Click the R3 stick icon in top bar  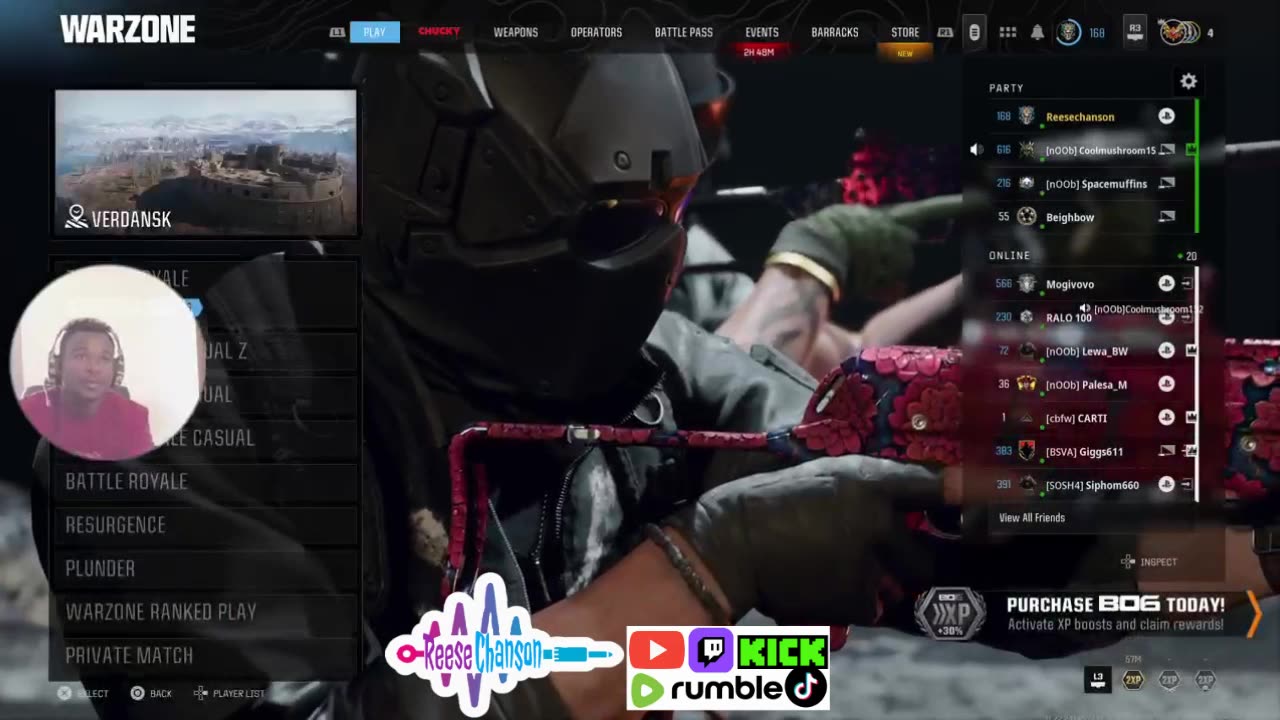(1134, 31)
